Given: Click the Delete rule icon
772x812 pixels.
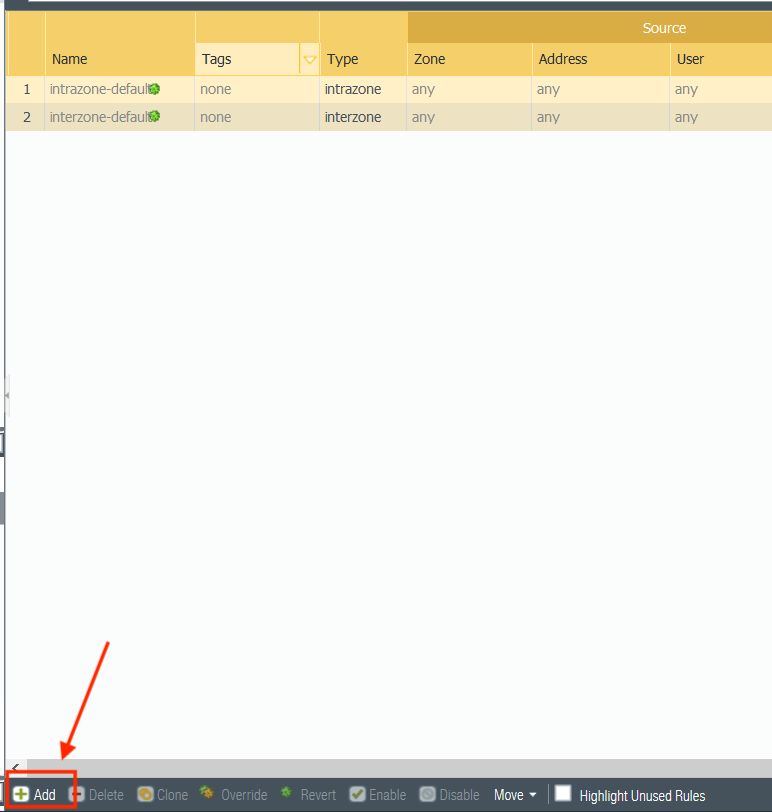Looking at the screenshot, I should (77, 795).
